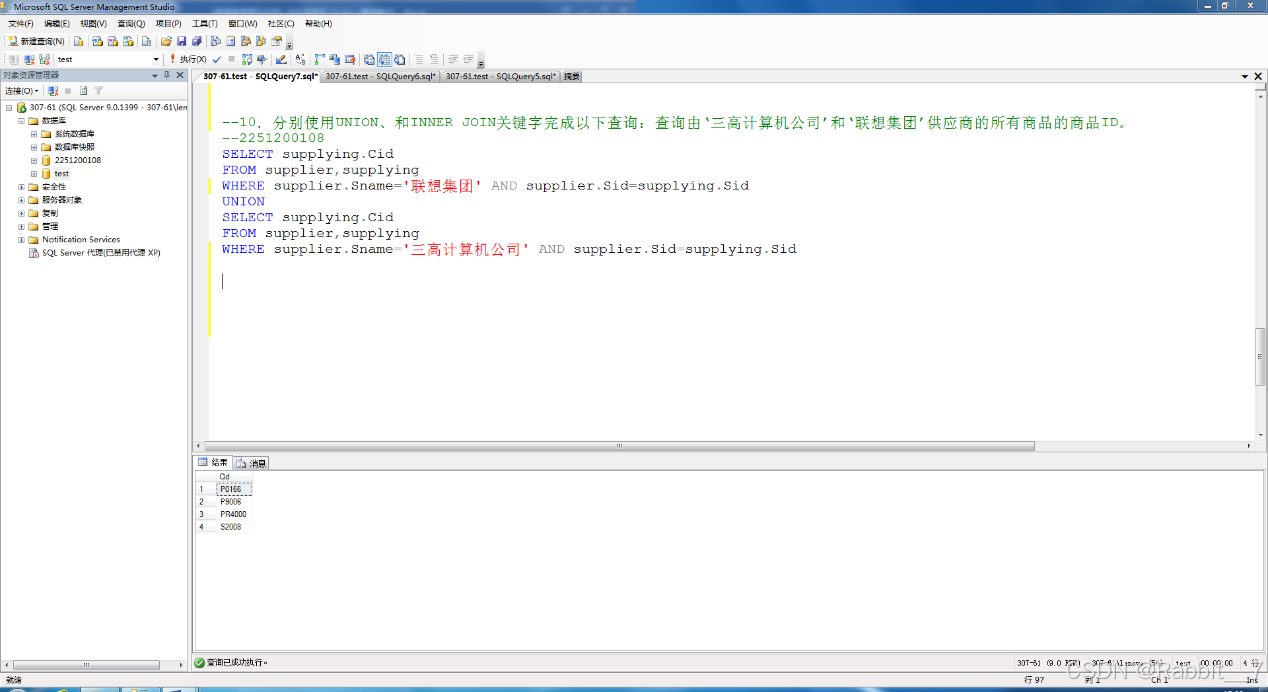
Task: Toggle SQLCMD Mode
Action: 350,59
